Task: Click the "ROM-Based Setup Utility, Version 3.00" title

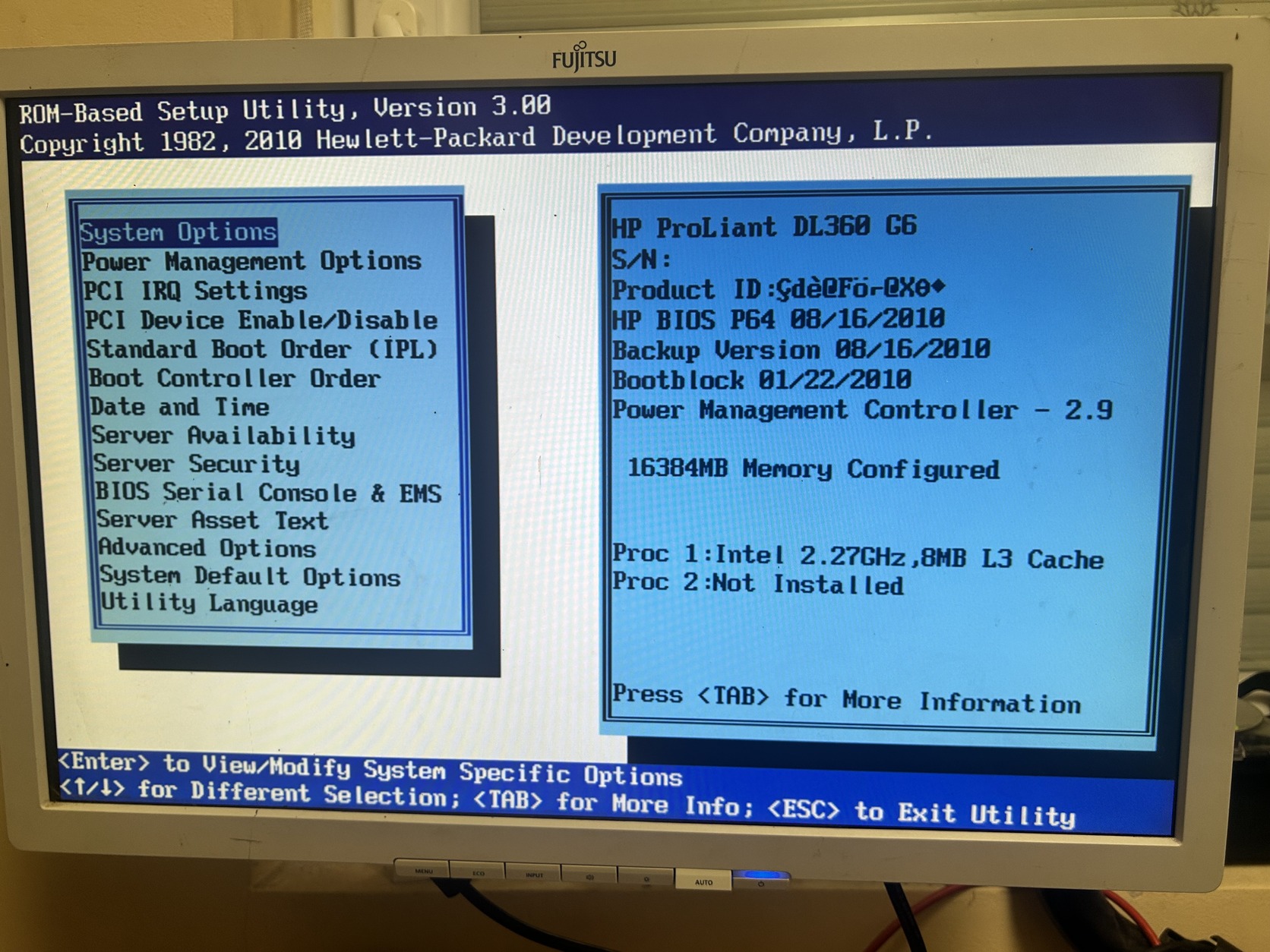Action: [285, 109]
